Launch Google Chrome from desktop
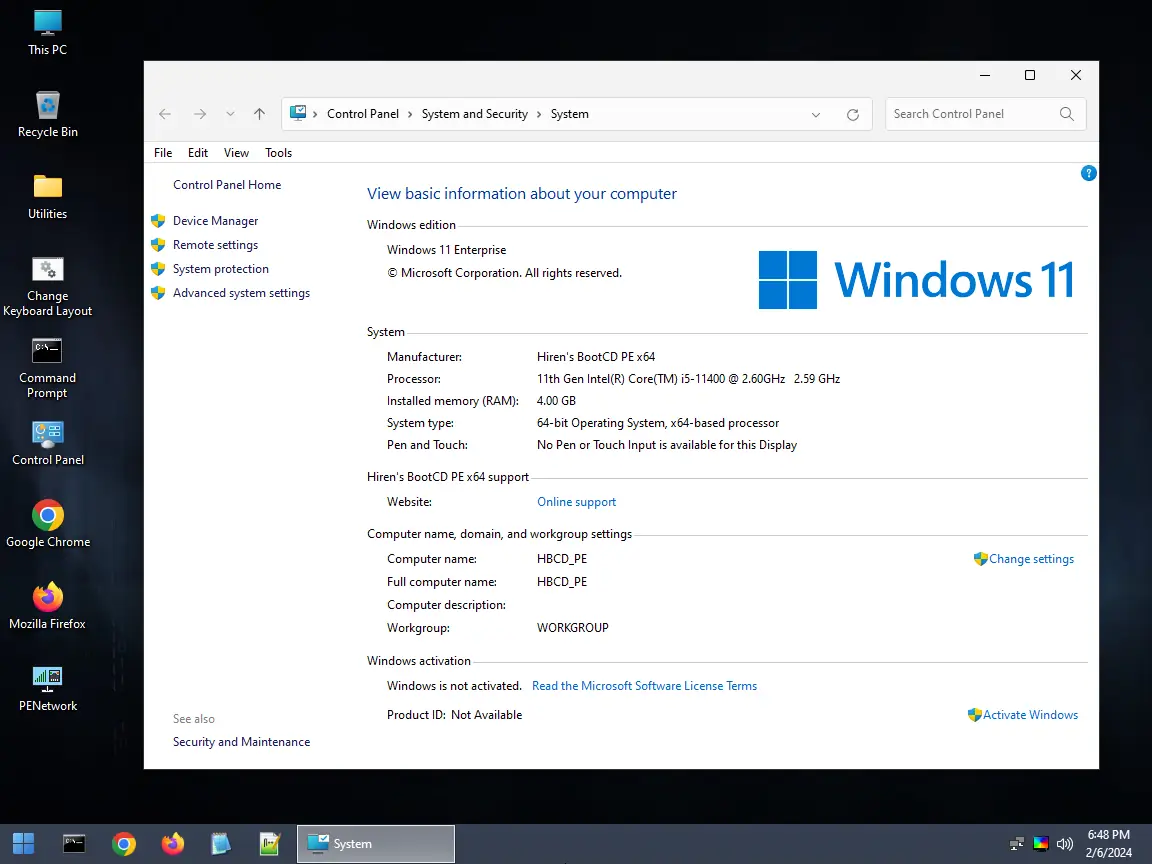 [x=48, y=524]
